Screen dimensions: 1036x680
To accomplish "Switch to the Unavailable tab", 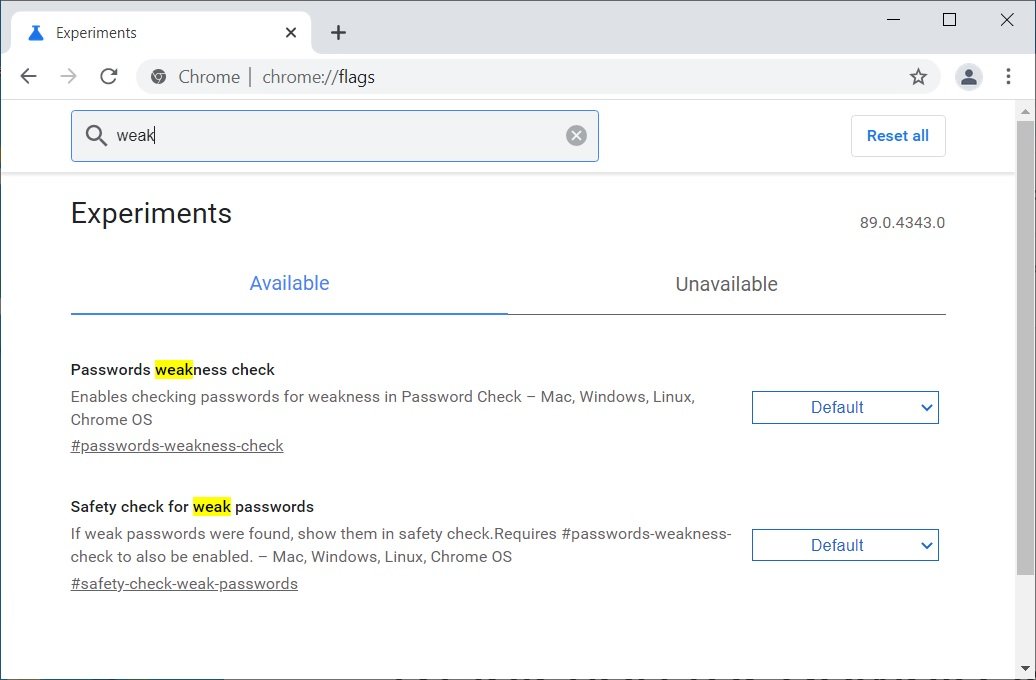I will click(726, 285).
